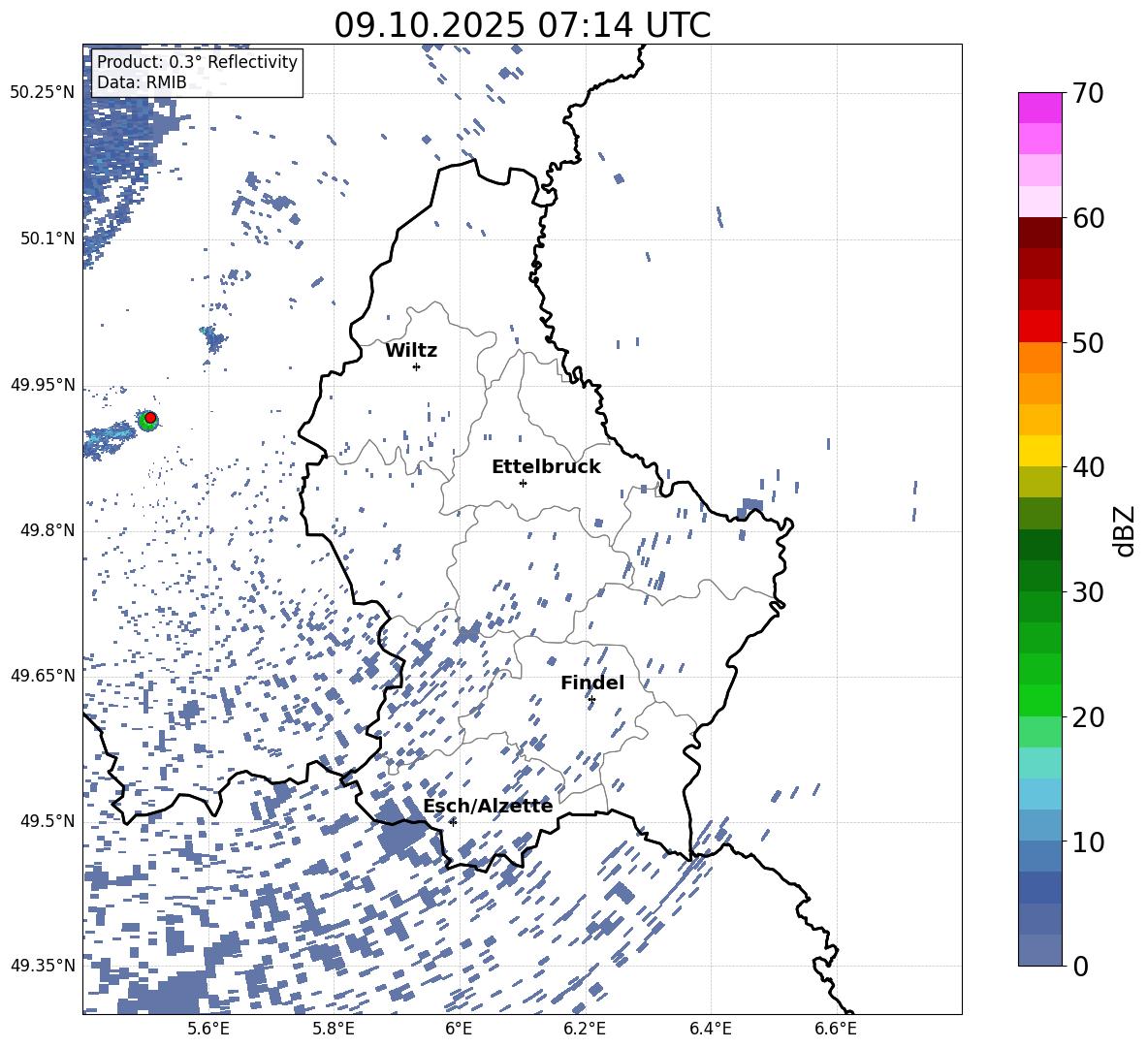This screenshot has height=1048, width=1148.
Task: Click the 60 colorbar tick label
Action: [1088, 218]
